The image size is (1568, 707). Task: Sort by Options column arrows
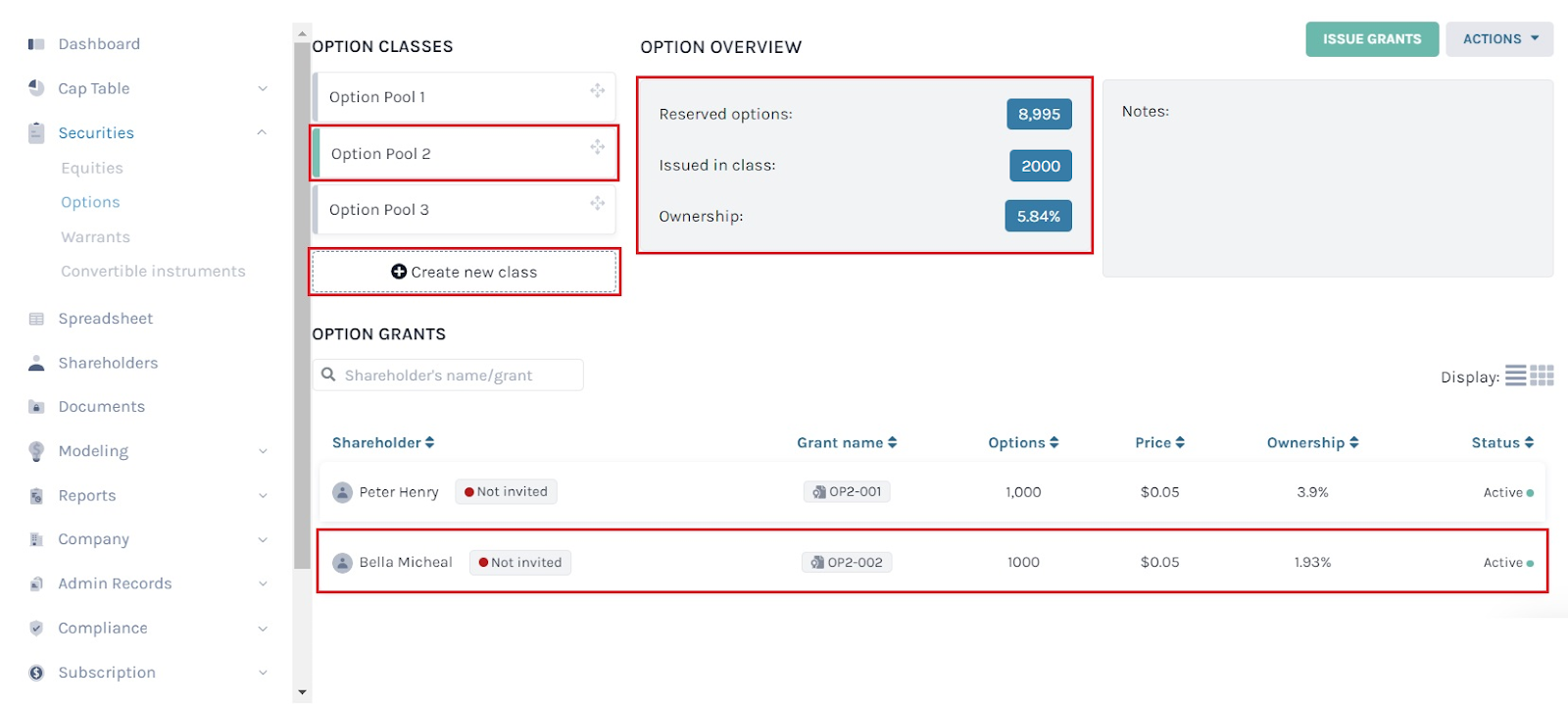[x=1053, y=443]
